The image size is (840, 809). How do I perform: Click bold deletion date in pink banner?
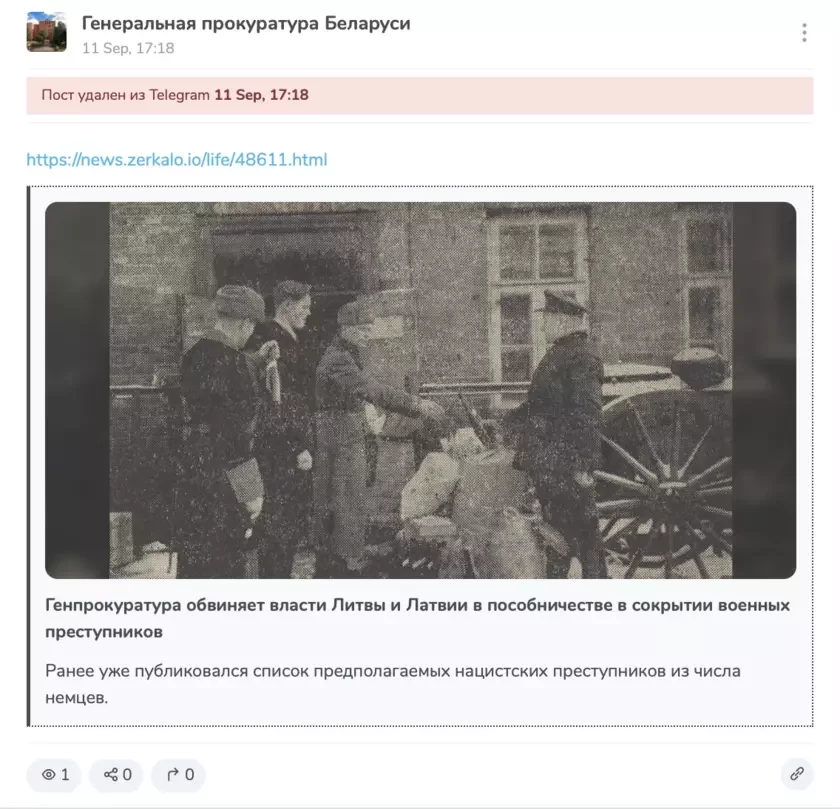pyautogui.click(x=261, y=95)
